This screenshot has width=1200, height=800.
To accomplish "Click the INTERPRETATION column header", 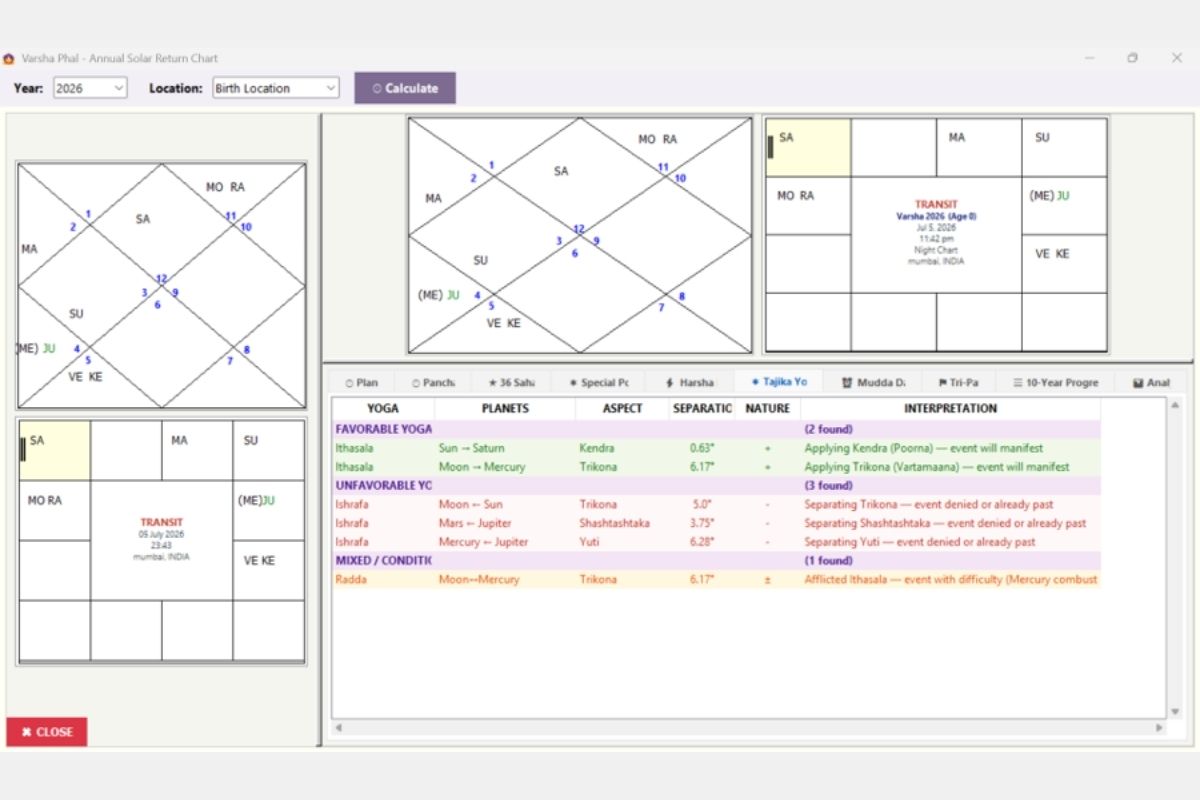I will tap(950, 408).
